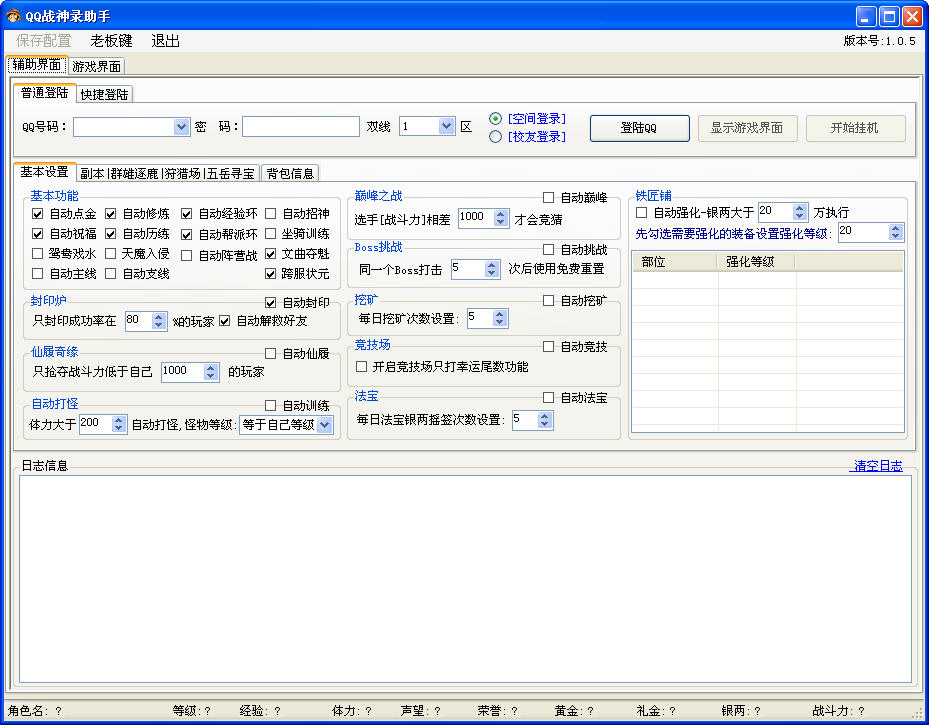Click the 密码 input field
Viewport: 929px width, 725px height.
point(300,127)
